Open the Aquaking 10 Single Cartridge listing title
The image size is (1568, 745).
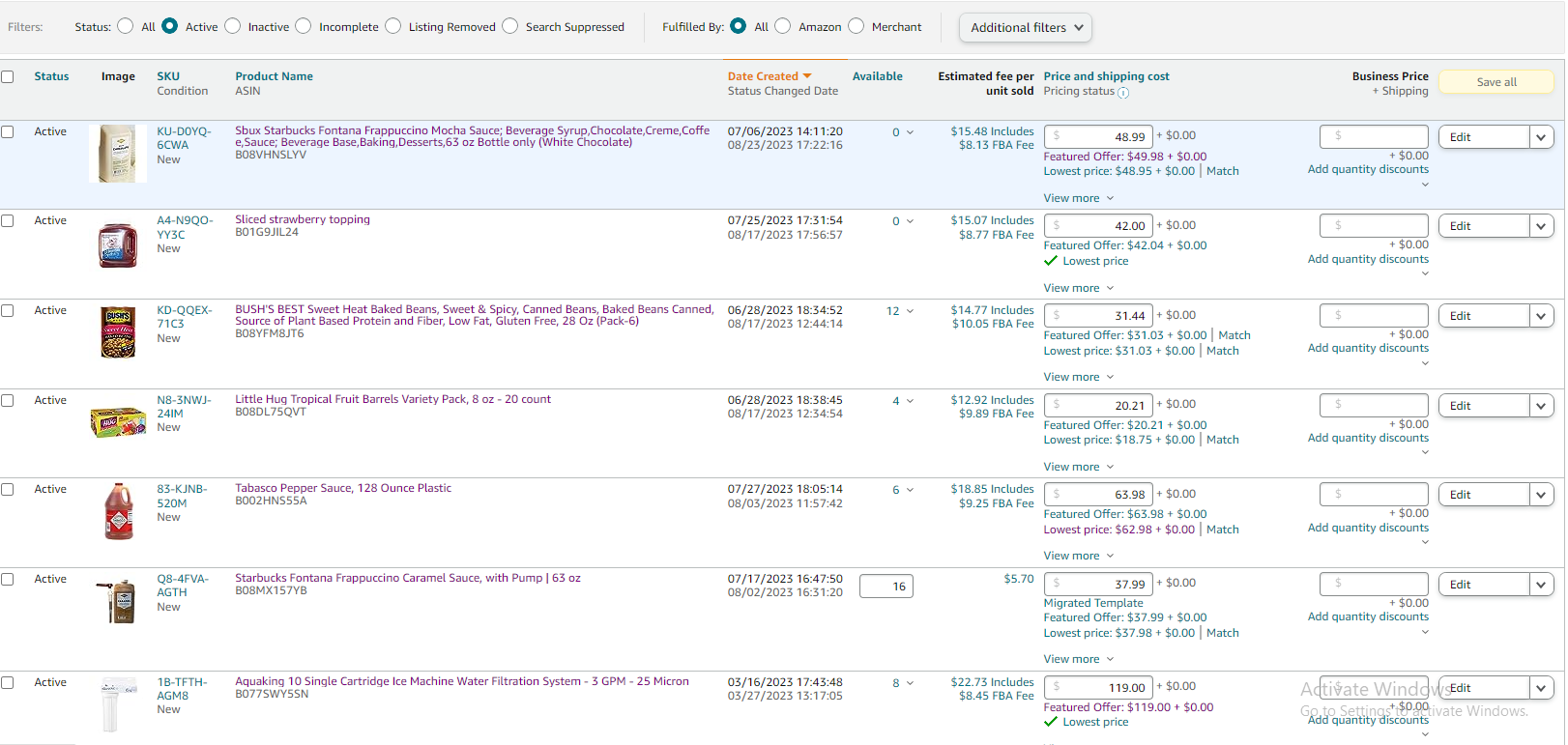tap(462, 681)
